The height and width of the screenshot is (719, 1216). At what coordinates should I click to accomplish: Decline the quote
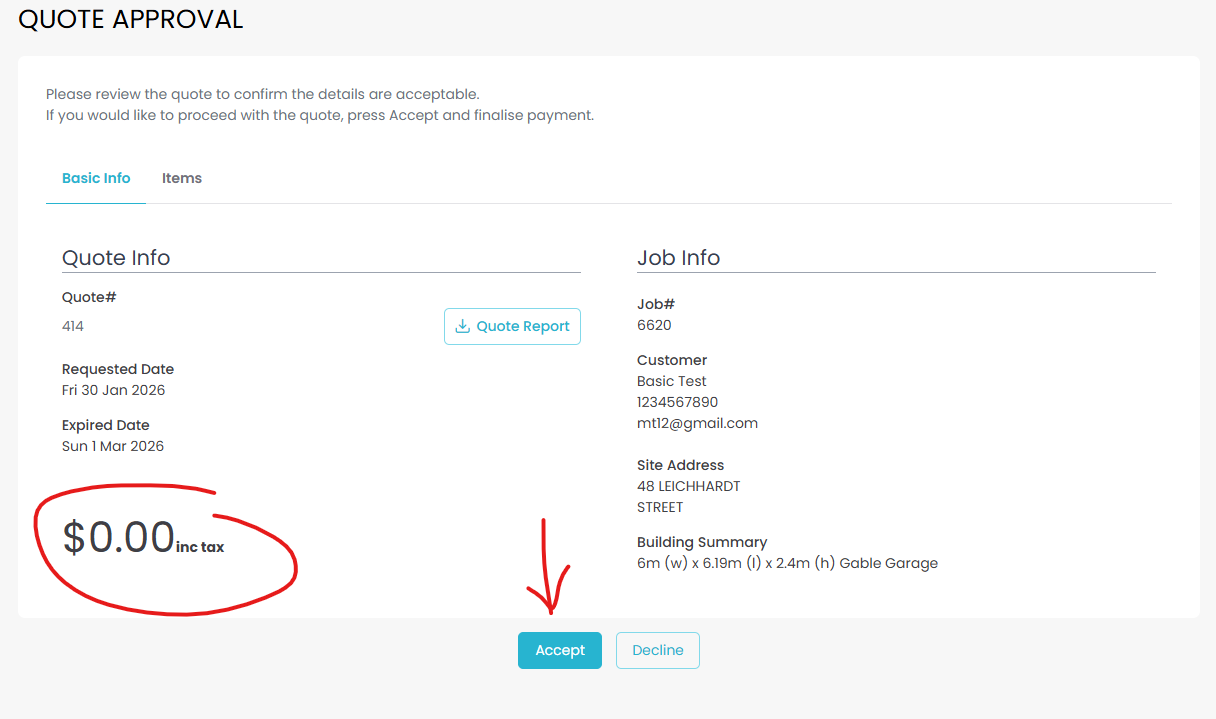pos(658,650)
